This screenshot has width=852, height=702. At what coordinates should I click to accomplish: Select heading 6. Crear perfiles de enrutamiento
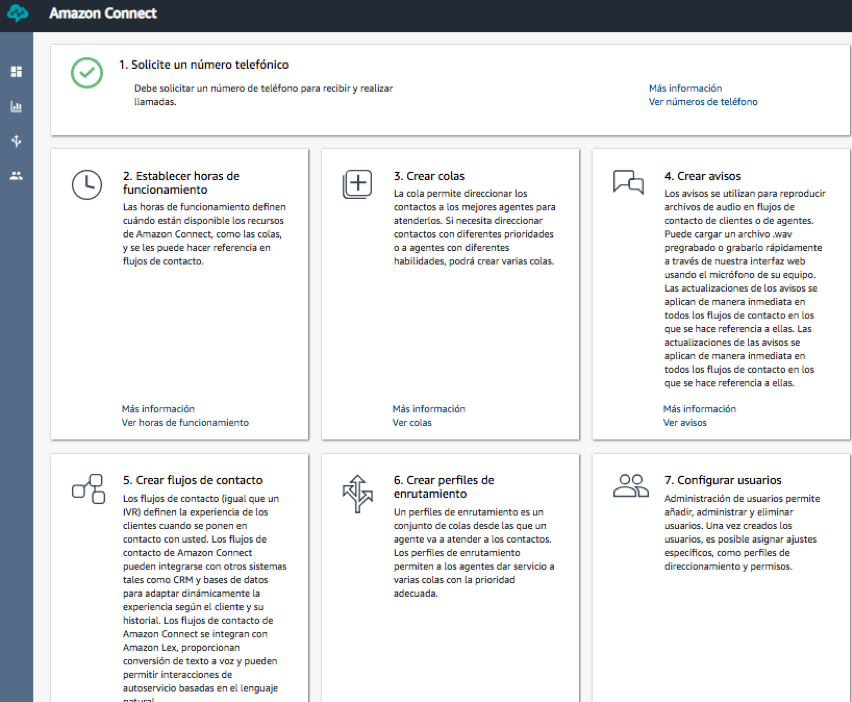pyautogui.click(x=444, y=487)
